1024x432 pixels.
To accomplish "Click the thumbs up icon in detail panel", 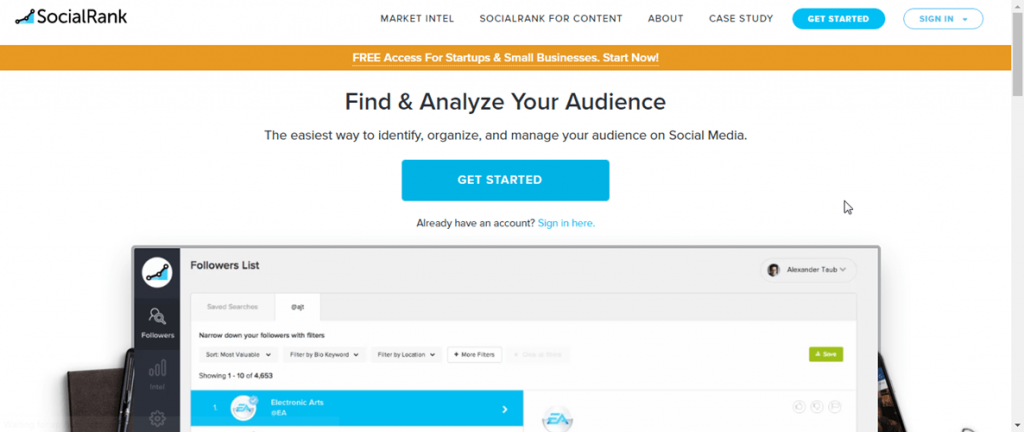I will (x=799, y=407).
